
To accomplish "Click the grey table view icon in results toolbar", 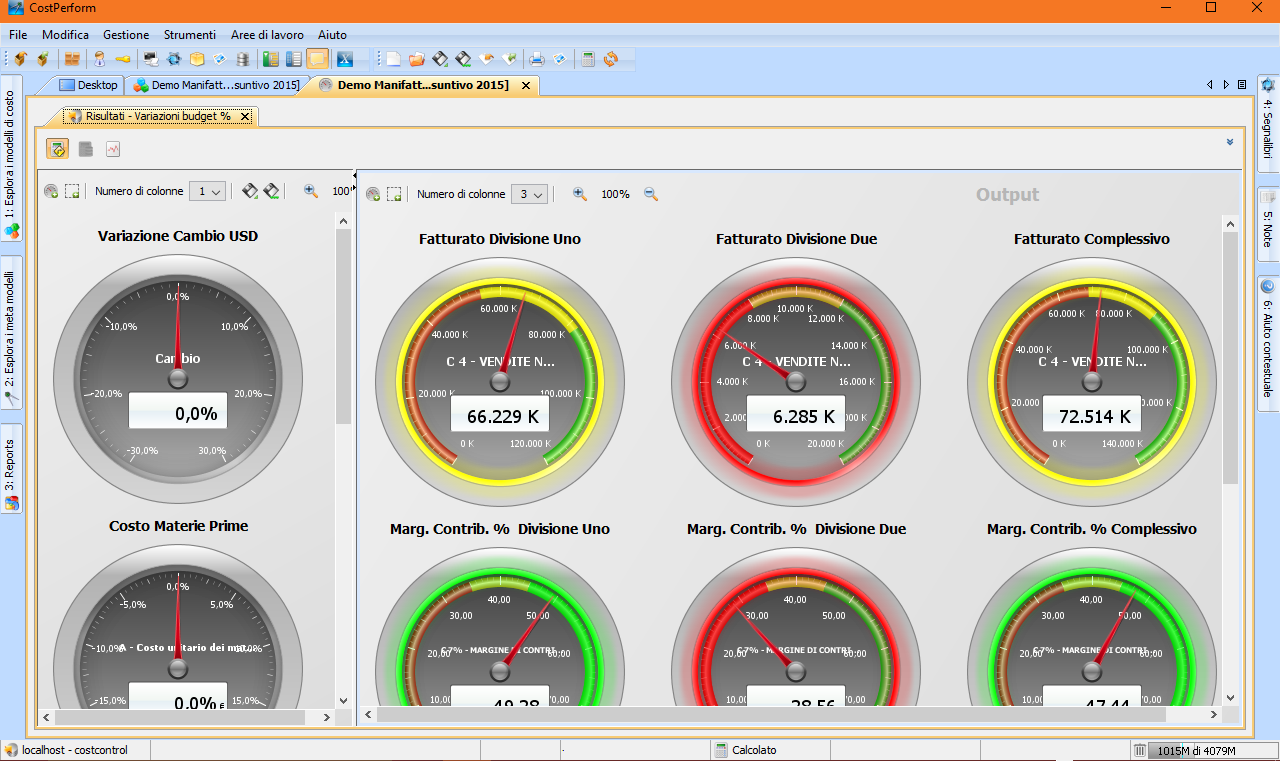I will coord(86,149).
